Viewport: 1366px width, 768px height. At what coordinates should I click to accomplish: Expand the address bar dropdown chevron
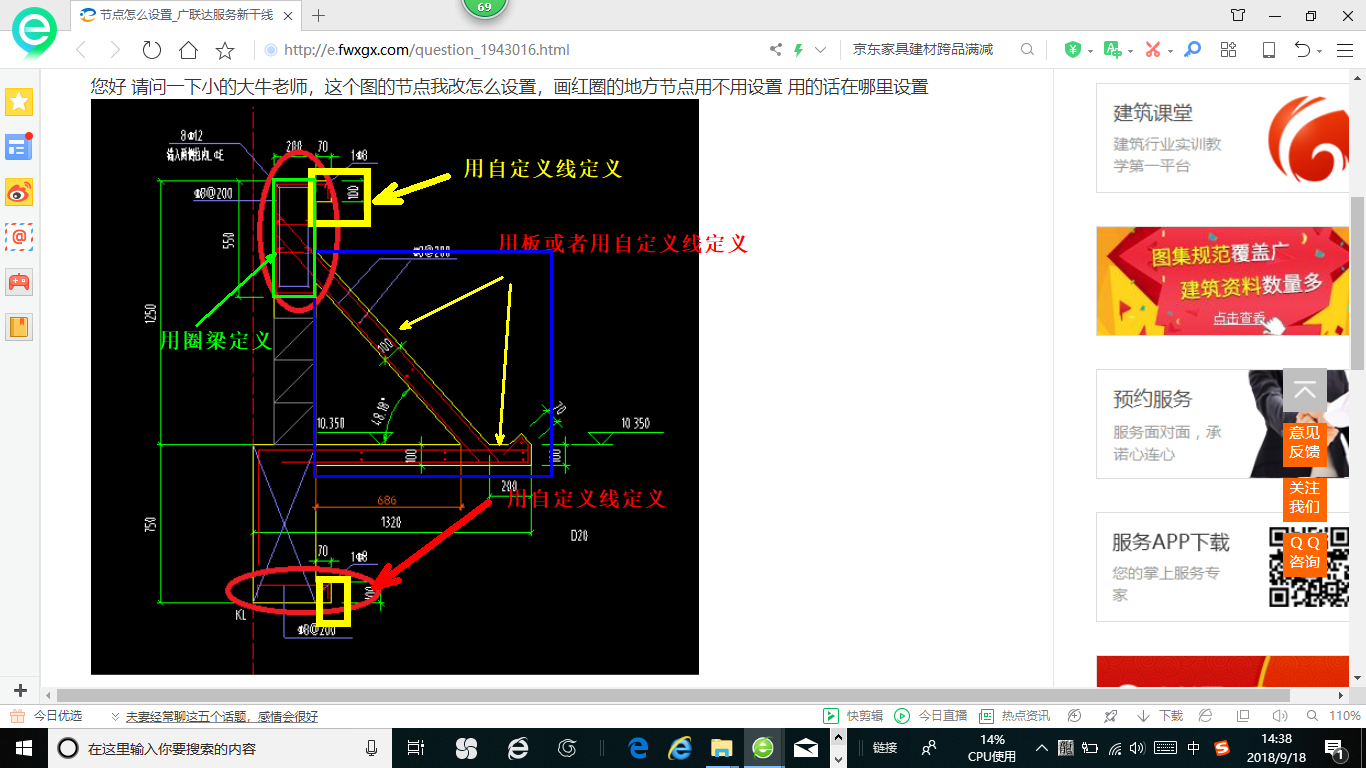[x=821, y=50]
